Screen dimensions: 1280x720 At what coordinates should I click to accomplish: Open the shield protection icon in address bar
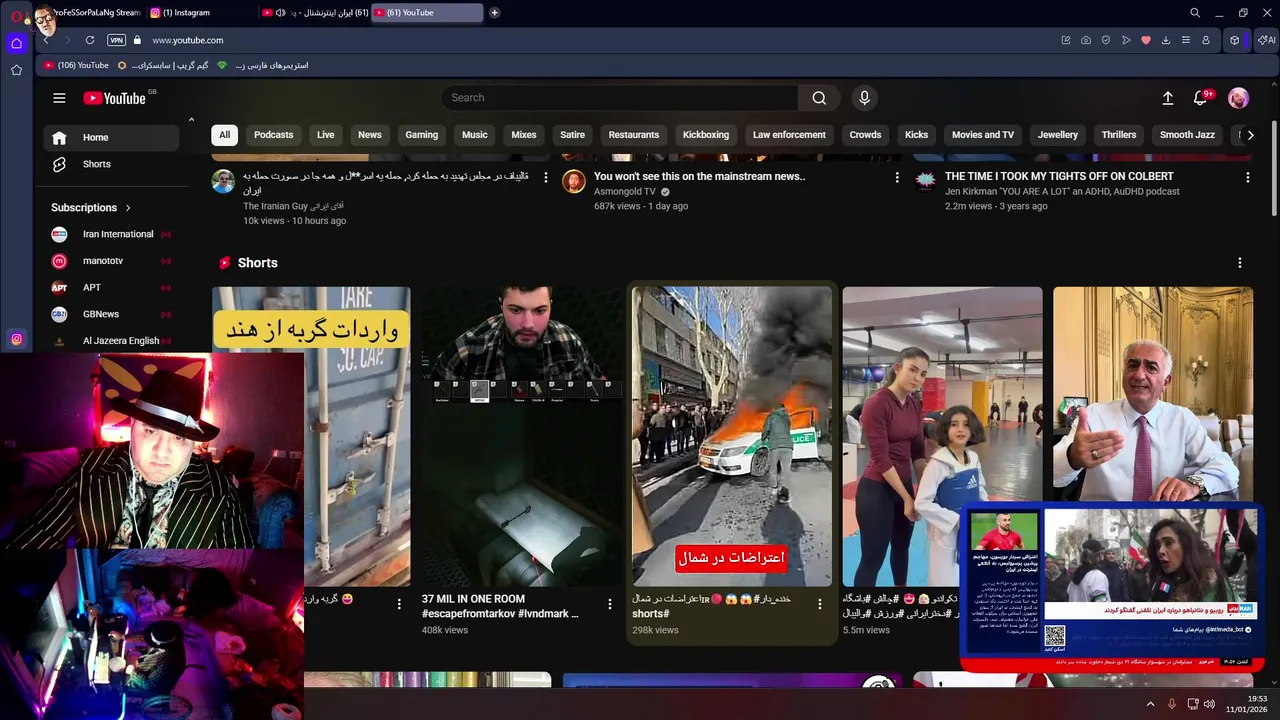[1106, 40]
